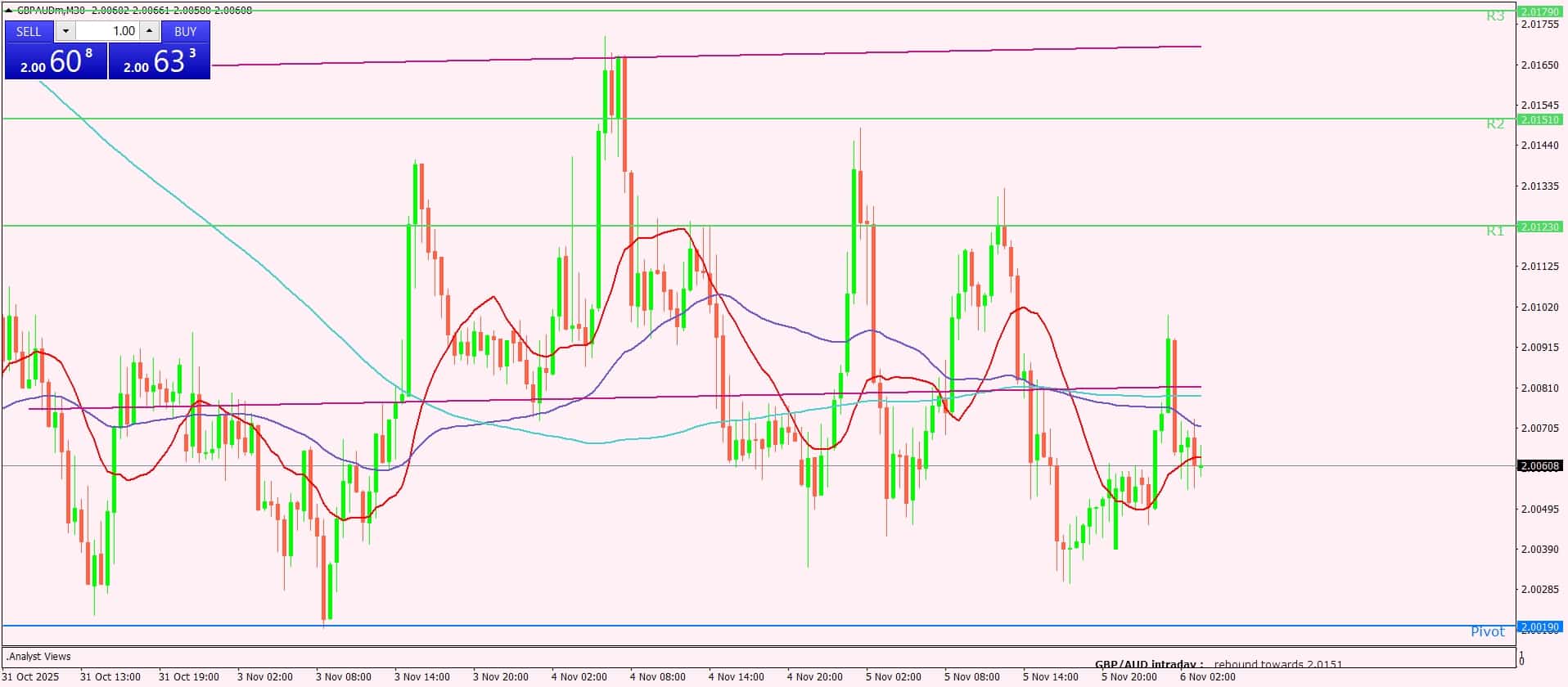Click the 1.00 volume input field
This screenshot has height=687, width=1568.
[107, 31]
